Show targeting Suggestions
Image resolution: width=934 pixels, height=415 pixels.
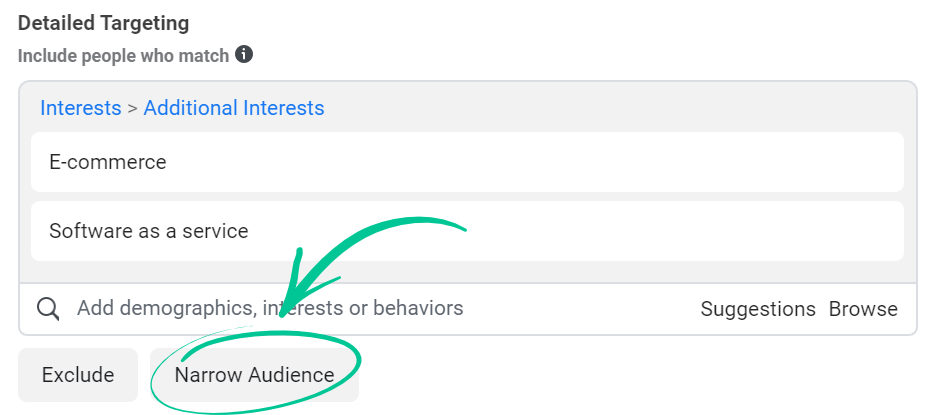(758, 309)
